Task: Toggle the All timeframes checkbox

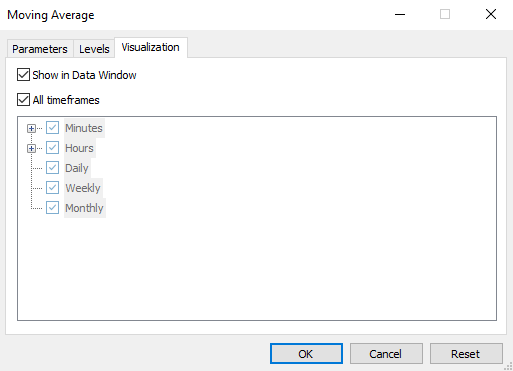Action: [x=23, y=100]
